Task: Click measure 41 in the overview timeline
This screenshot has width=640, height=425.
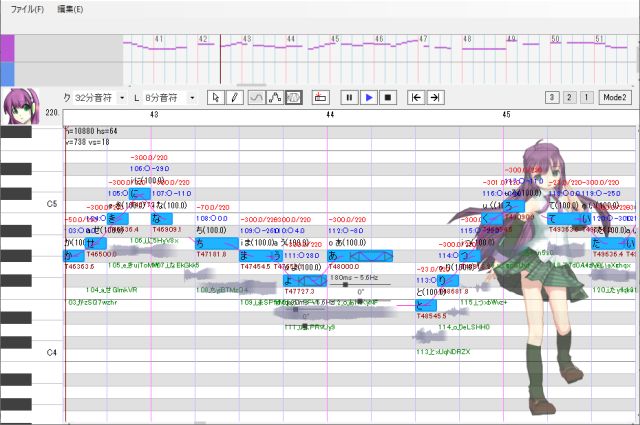Action: (159, 39)
